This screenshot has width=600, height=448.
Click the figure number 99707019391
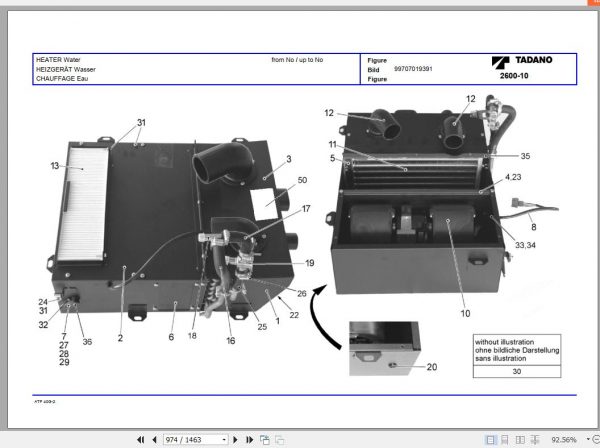[413, 69]
